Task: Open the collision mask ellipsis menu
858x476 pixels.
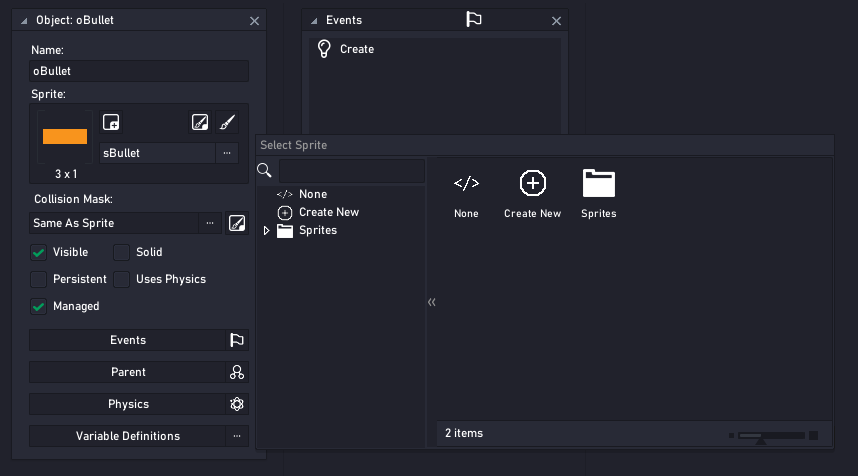Action: click(x=209, y=223)
